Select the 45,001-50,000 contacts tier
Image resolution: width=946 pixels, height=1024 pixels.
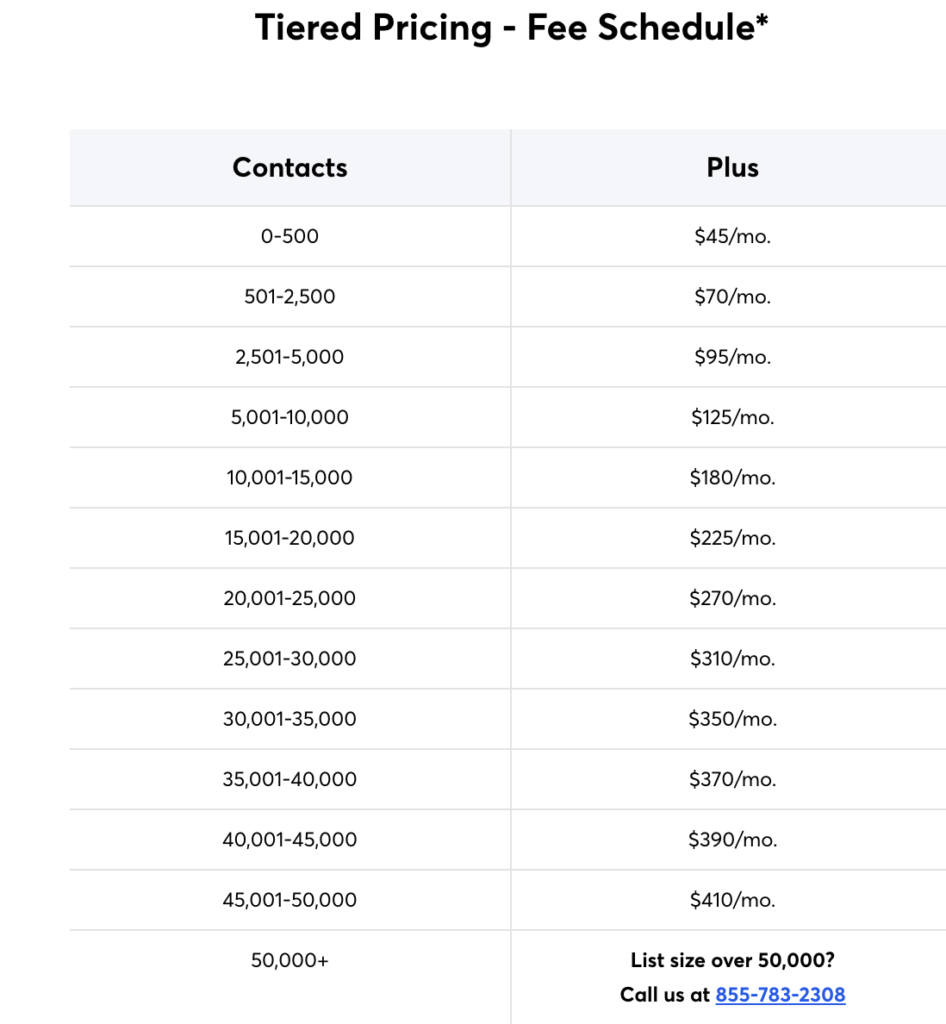tap(290, 900)
